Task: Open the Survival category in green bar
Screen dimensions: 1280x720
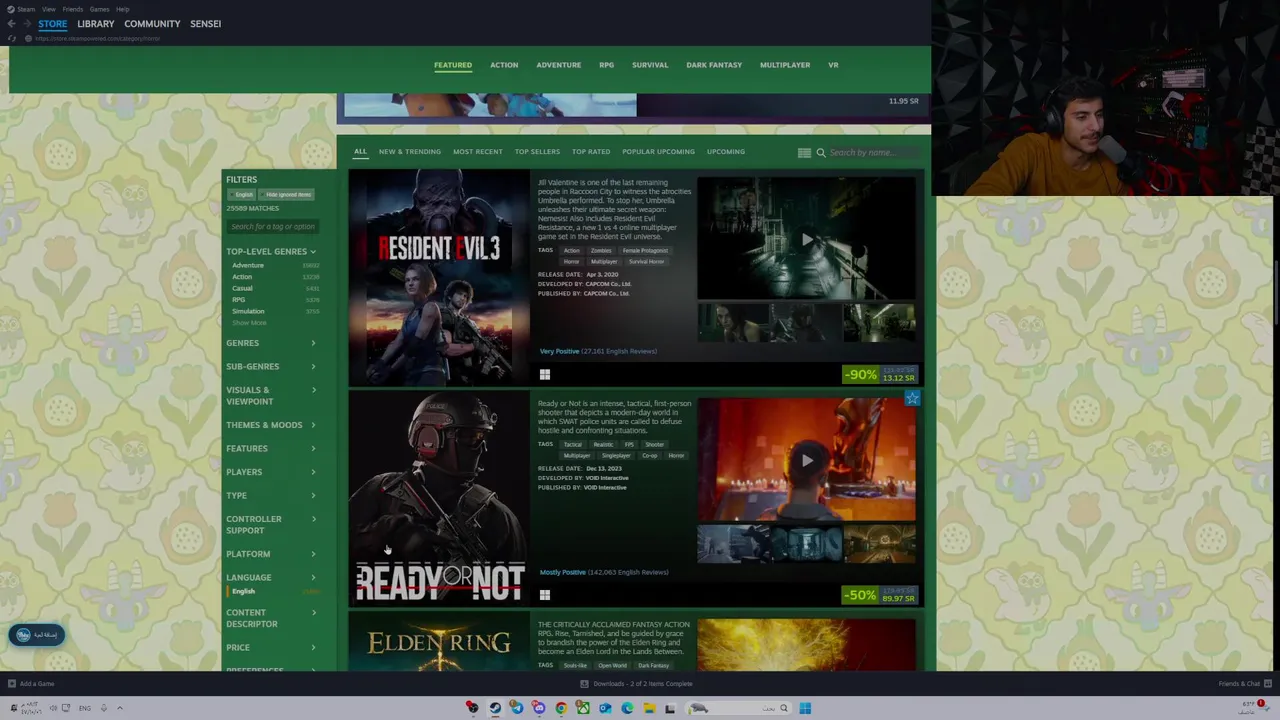Action: tap(650, 65)
